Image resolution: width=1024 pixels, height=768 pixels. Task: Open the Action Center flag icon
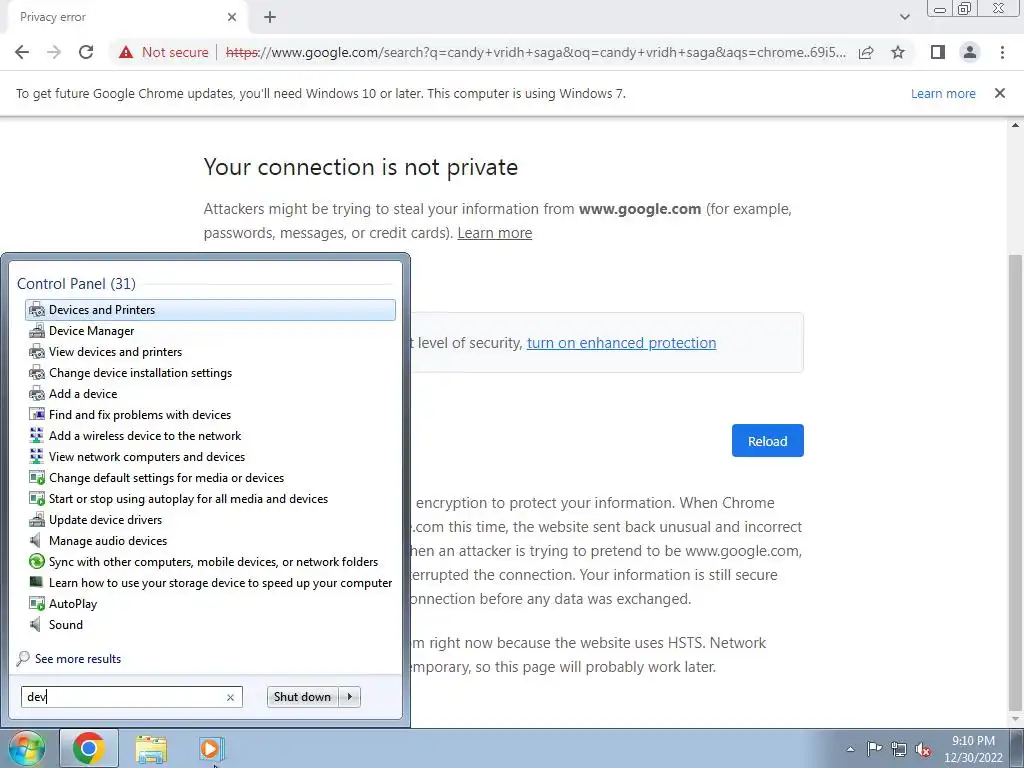[x=874, y=749]
